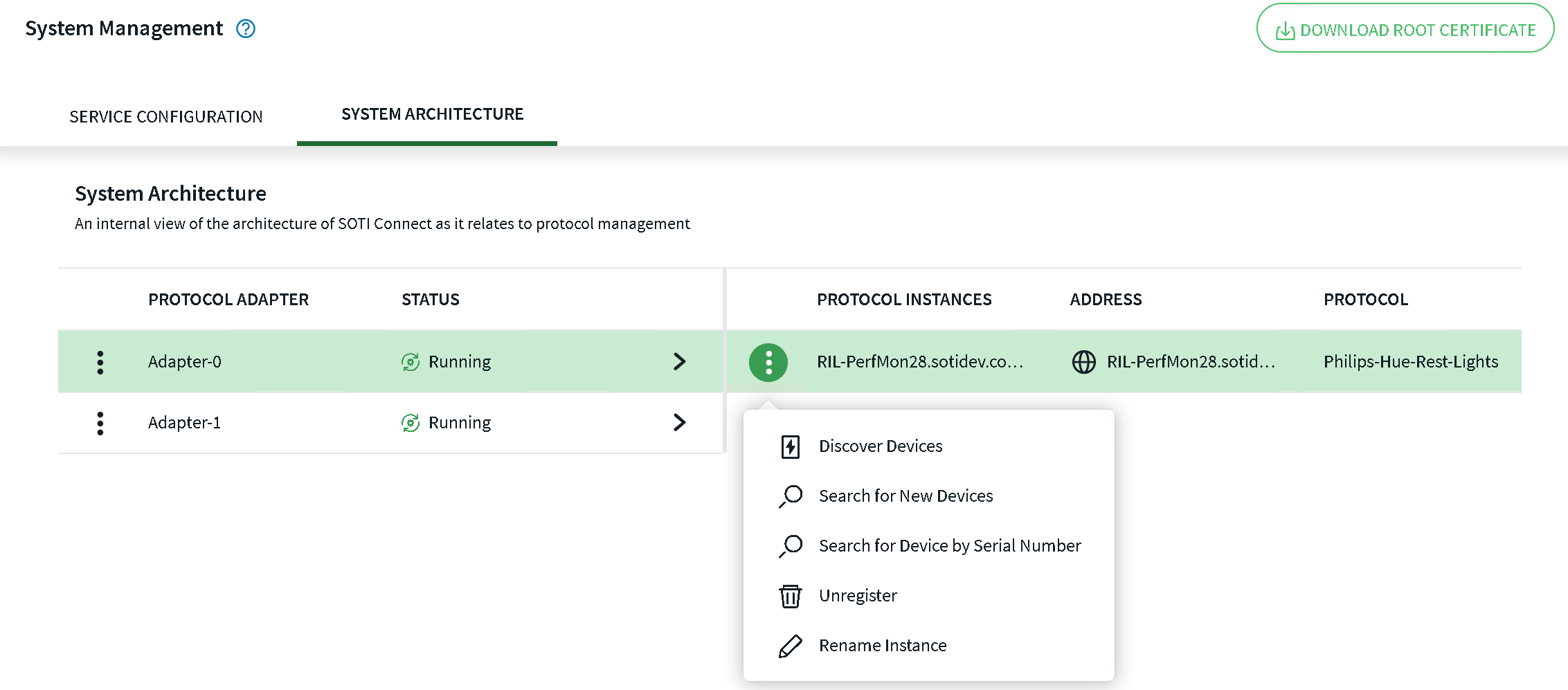This screenshot has height=690, width=1568.
Task: Click the RIL-PerfMon28.sotid… address value
Action: [1191, 362]
